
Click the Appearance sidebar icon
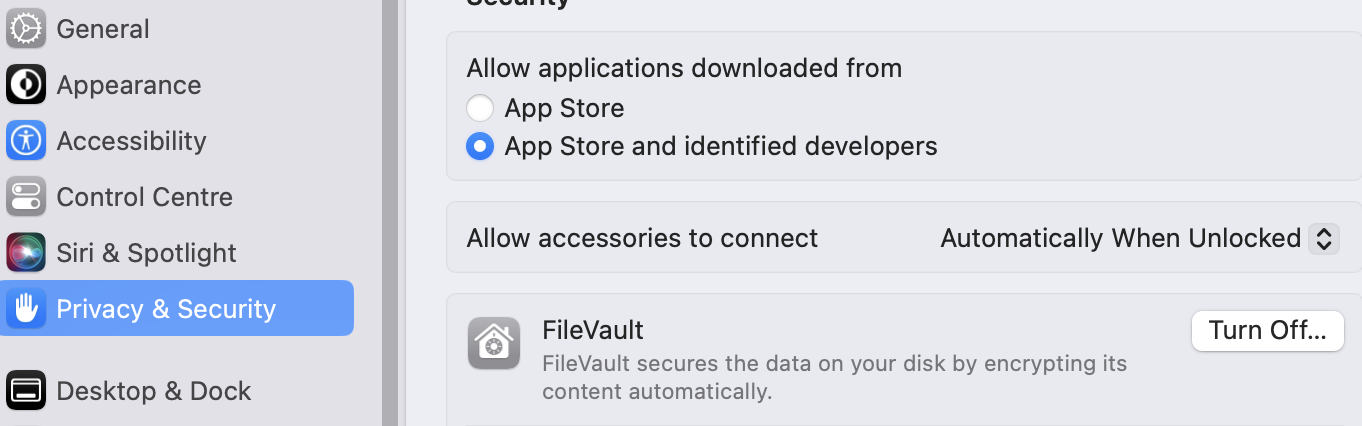pyautogui.click(x=25, y=85)
